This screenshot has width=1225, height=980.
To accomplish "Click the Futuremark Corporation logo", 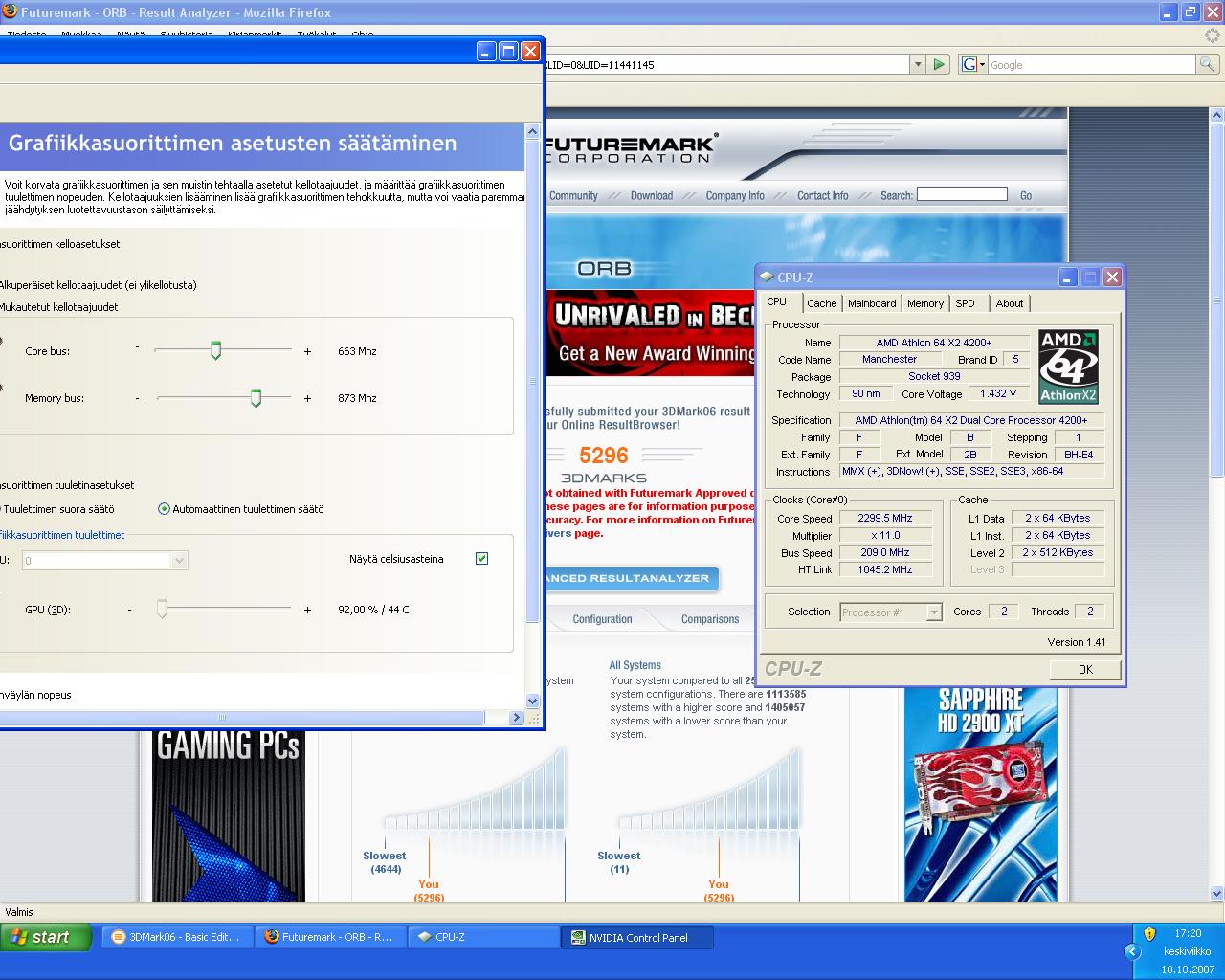I will (x=632, y=147).
